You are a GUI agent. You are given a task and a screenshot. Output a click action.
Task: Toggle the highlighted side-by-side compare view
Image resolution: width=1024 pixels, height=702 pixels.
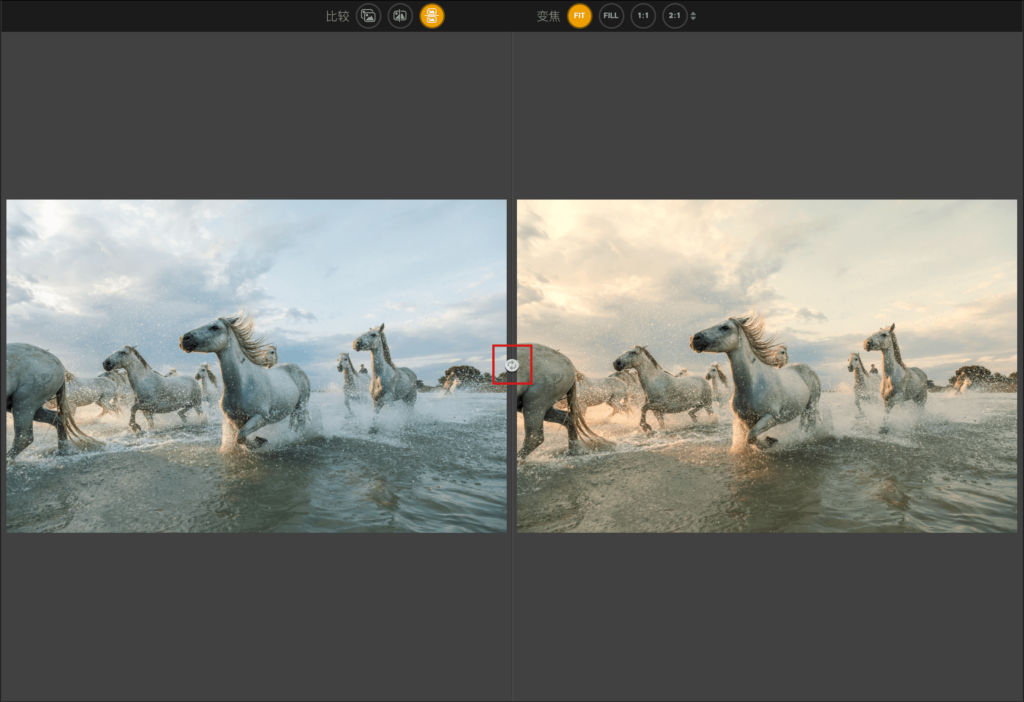point(432,16)
